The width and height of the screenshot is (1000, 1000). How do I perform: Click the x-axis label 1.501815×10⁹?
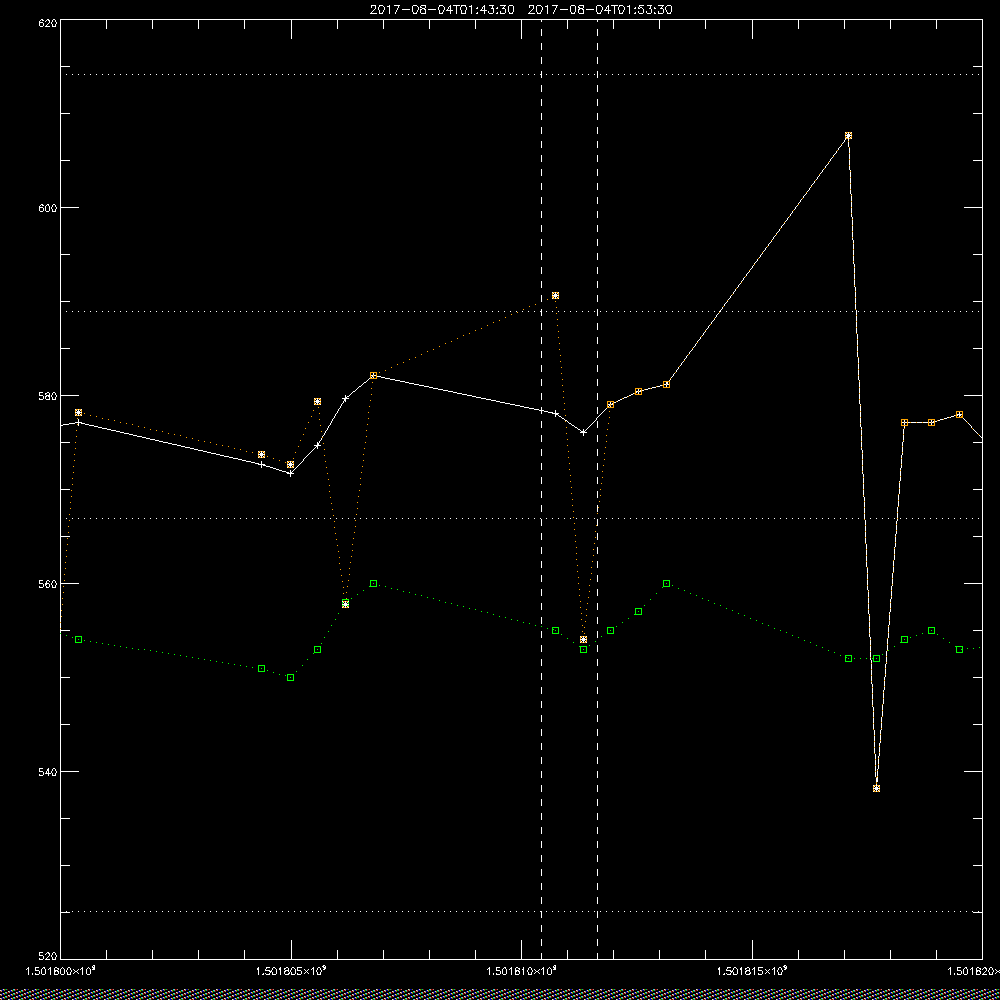point(753,971)
